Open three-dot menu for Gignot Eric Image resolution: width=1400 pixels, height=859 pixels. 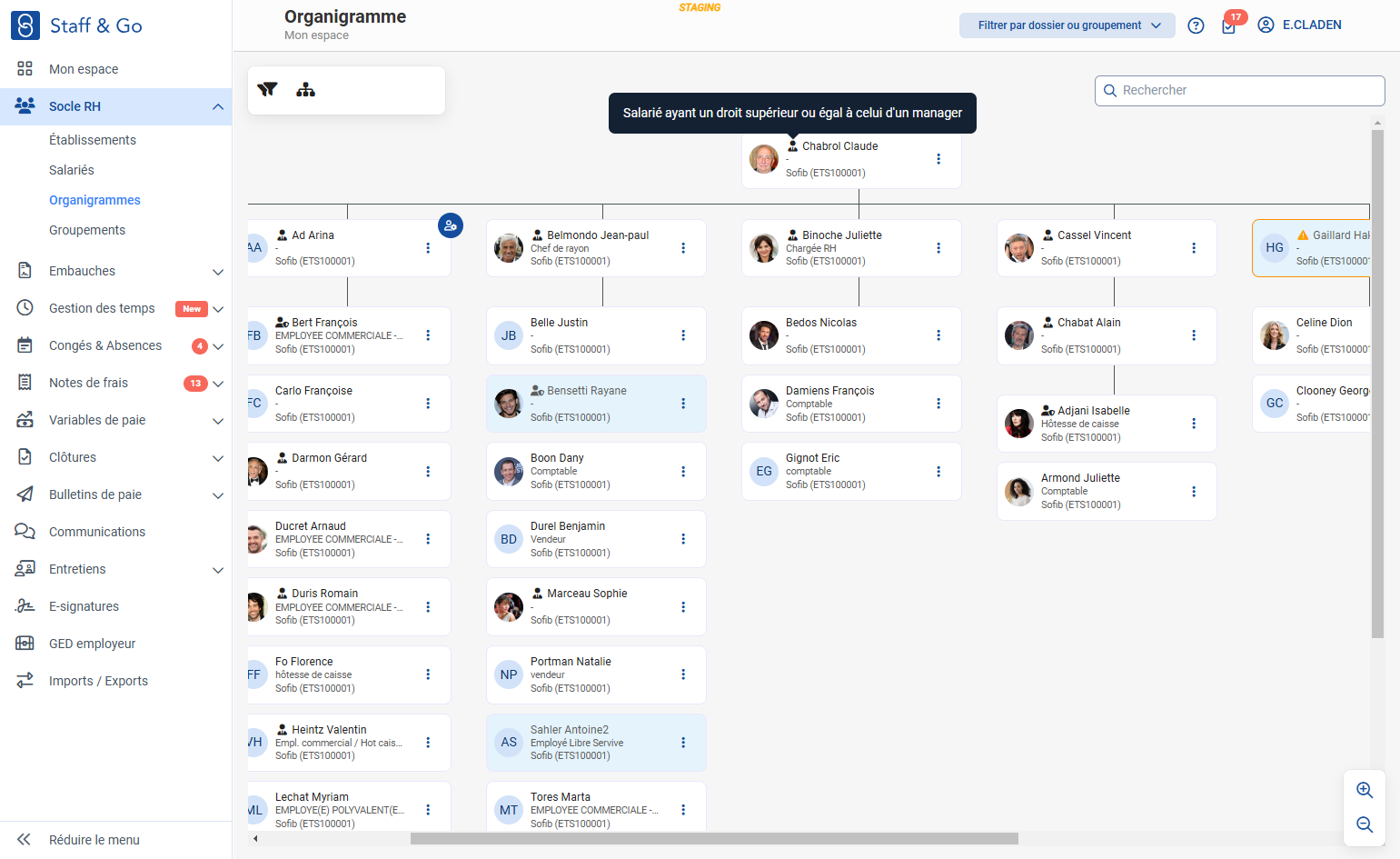pos(938,472)
